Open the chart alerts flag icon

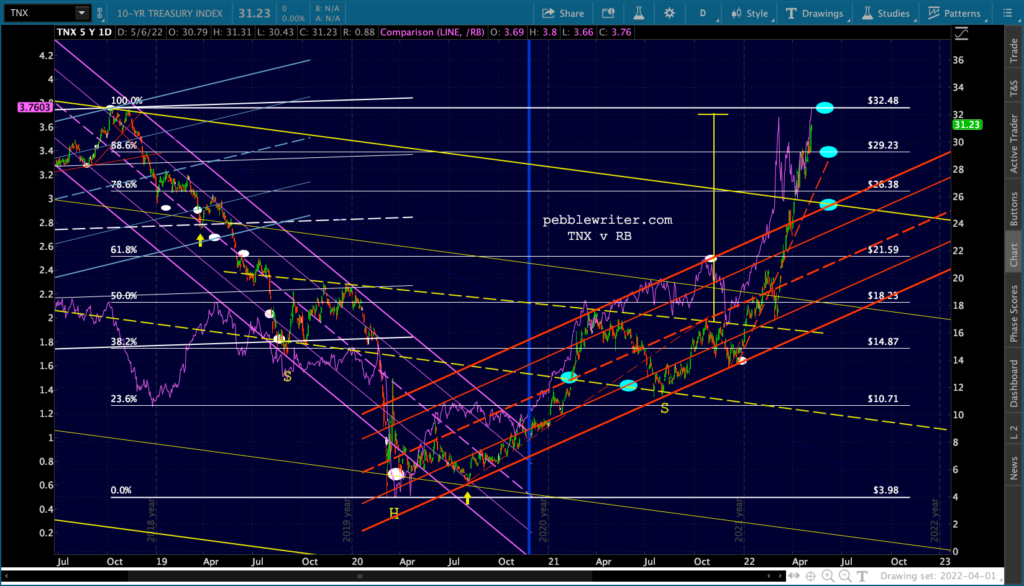click(x=608, y=13)
